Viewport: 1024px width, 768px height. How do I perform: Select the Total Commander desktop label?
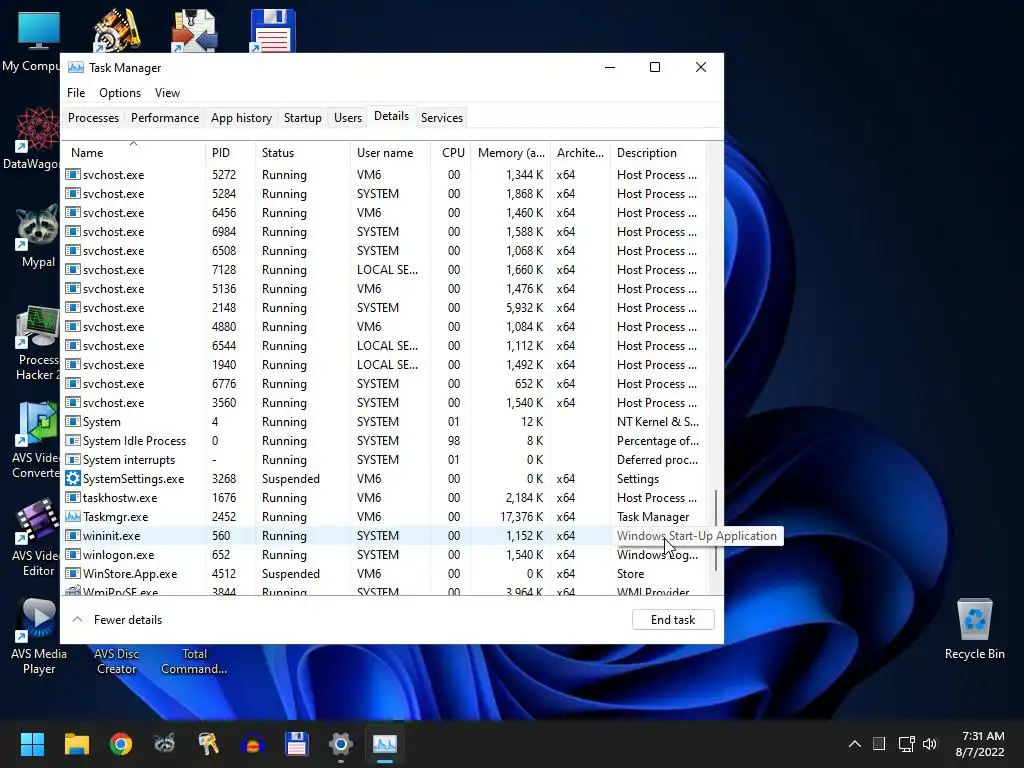click(194, 661)
